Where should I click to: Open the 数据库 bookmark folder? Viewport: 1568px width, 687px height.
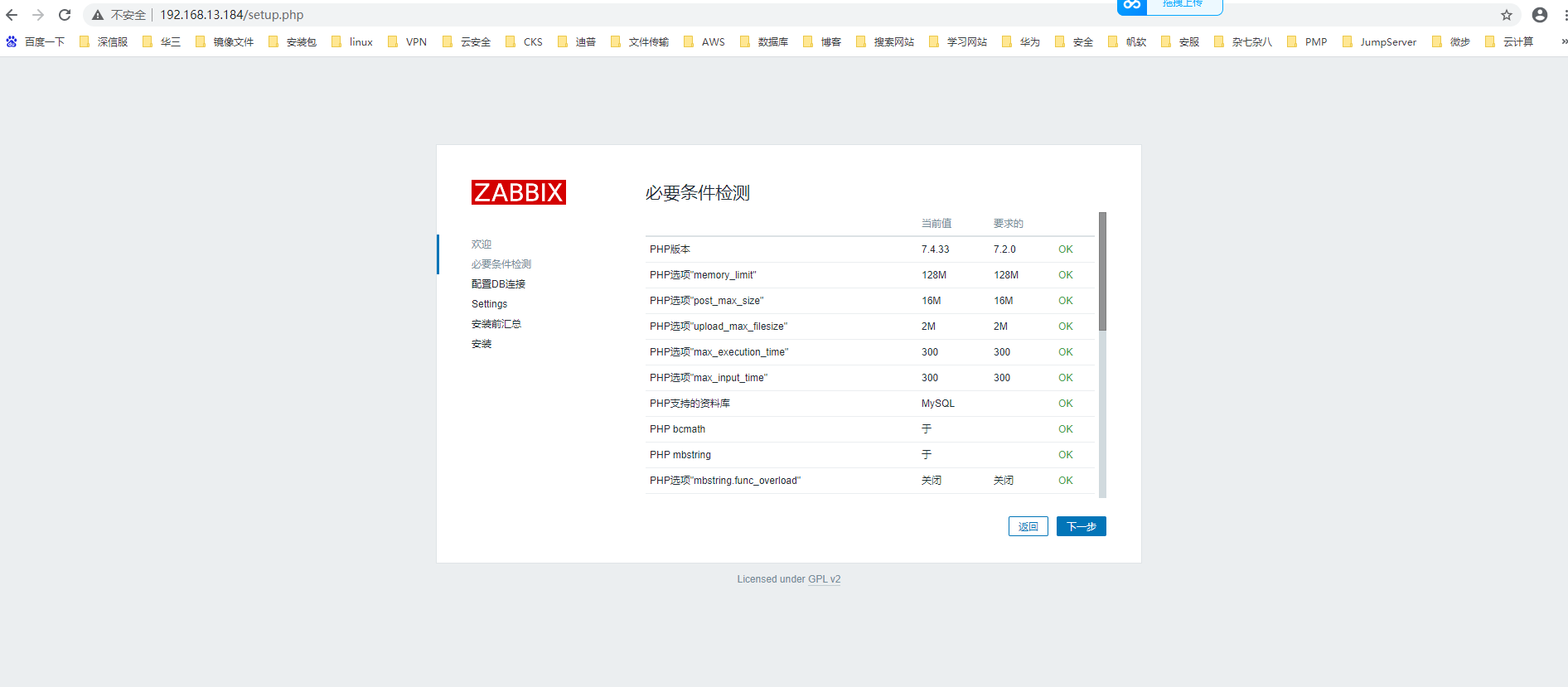tap(764, 41)
